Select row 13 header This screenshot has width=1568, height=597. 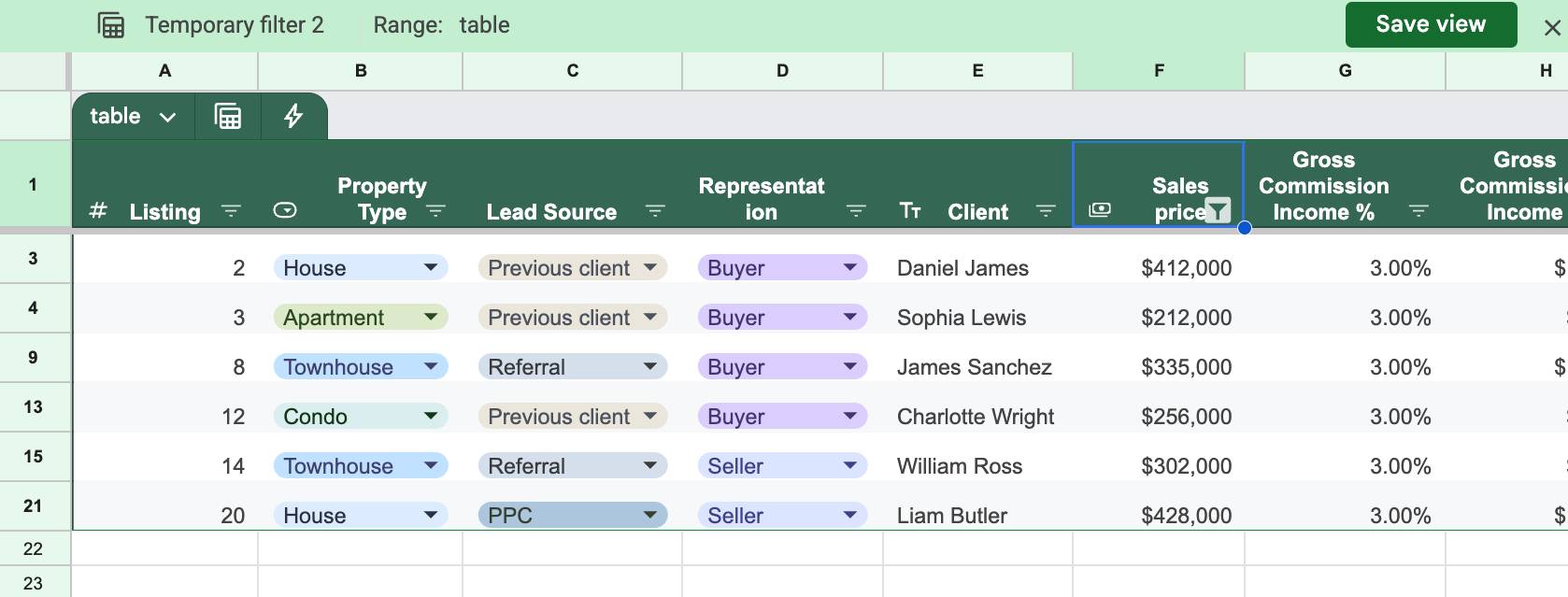coord(34,407)
